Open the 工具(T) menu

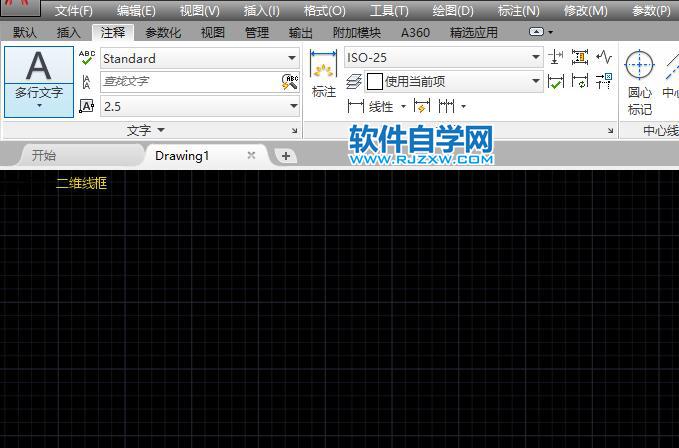[389, 11]
